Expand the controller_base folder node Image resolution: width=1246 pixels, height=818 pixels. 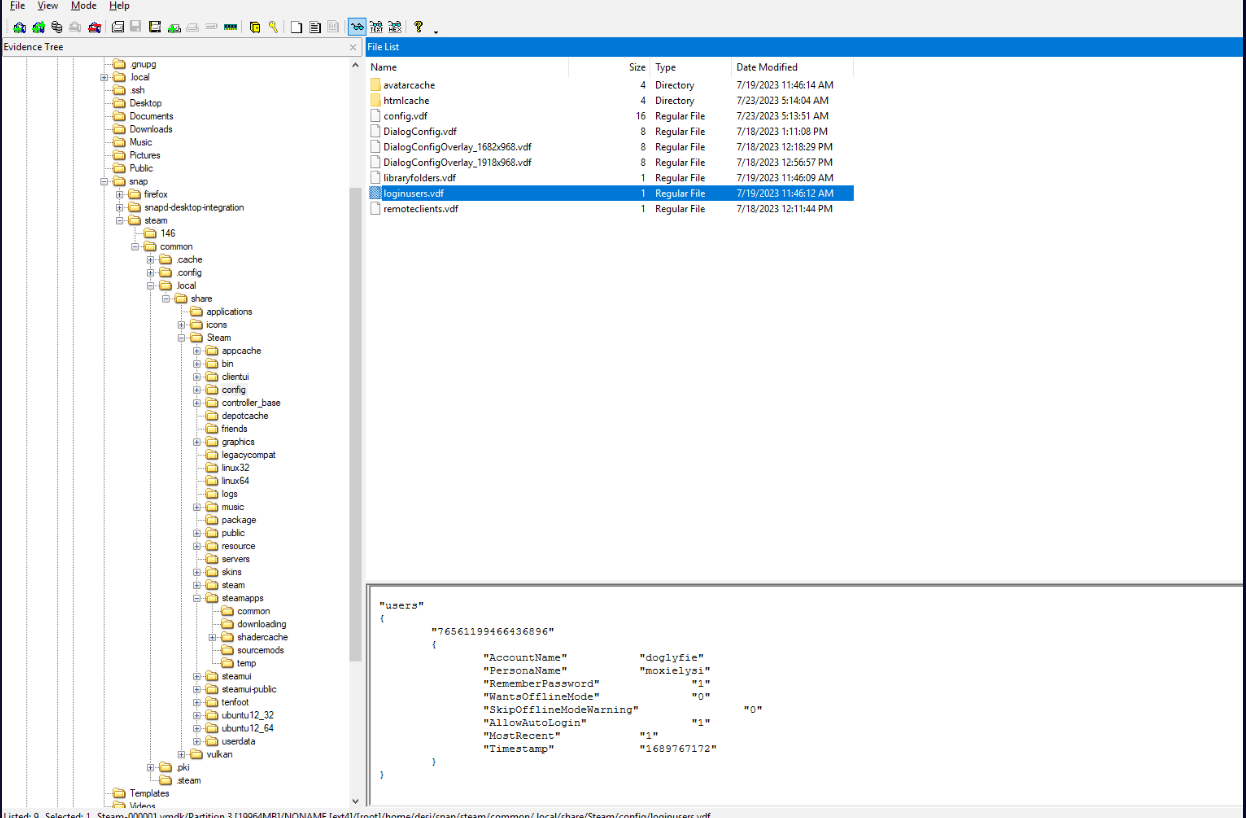coord(197,402)
